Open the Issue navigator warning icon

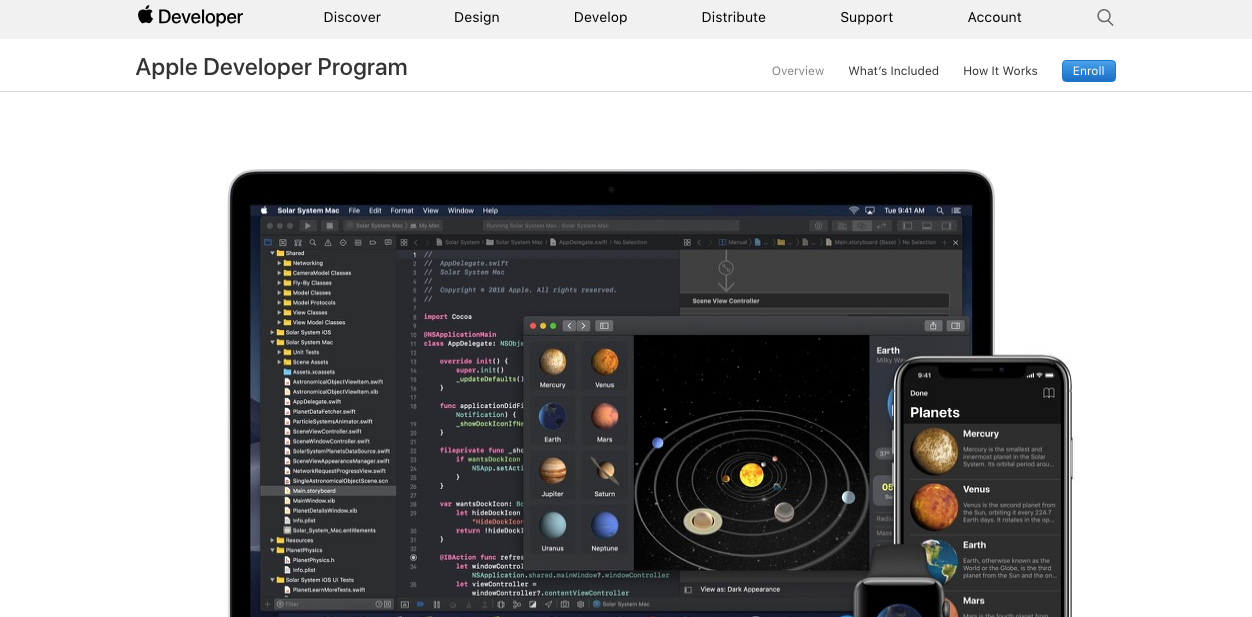(328, 242)
